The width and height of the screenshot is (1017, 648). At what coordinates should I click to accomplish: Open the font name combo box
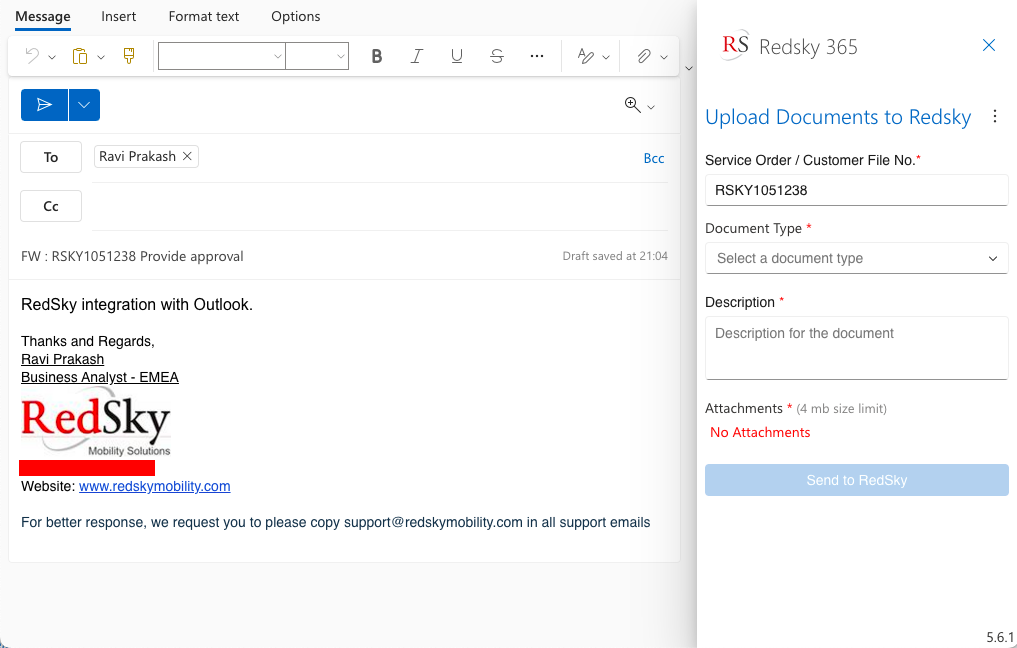coord(222,56)
